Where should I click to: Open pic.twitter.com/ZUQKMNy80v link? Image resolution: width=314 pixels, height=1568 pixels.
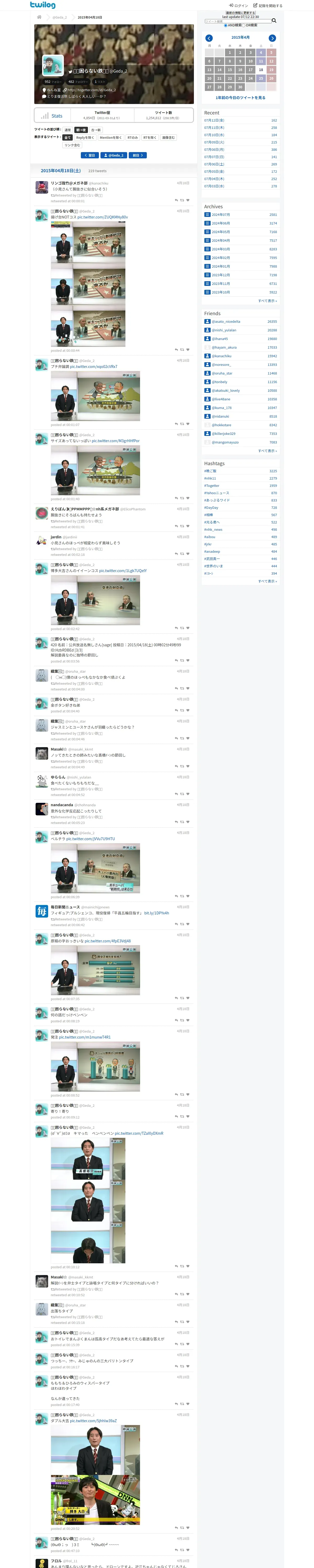pos(102,217)
